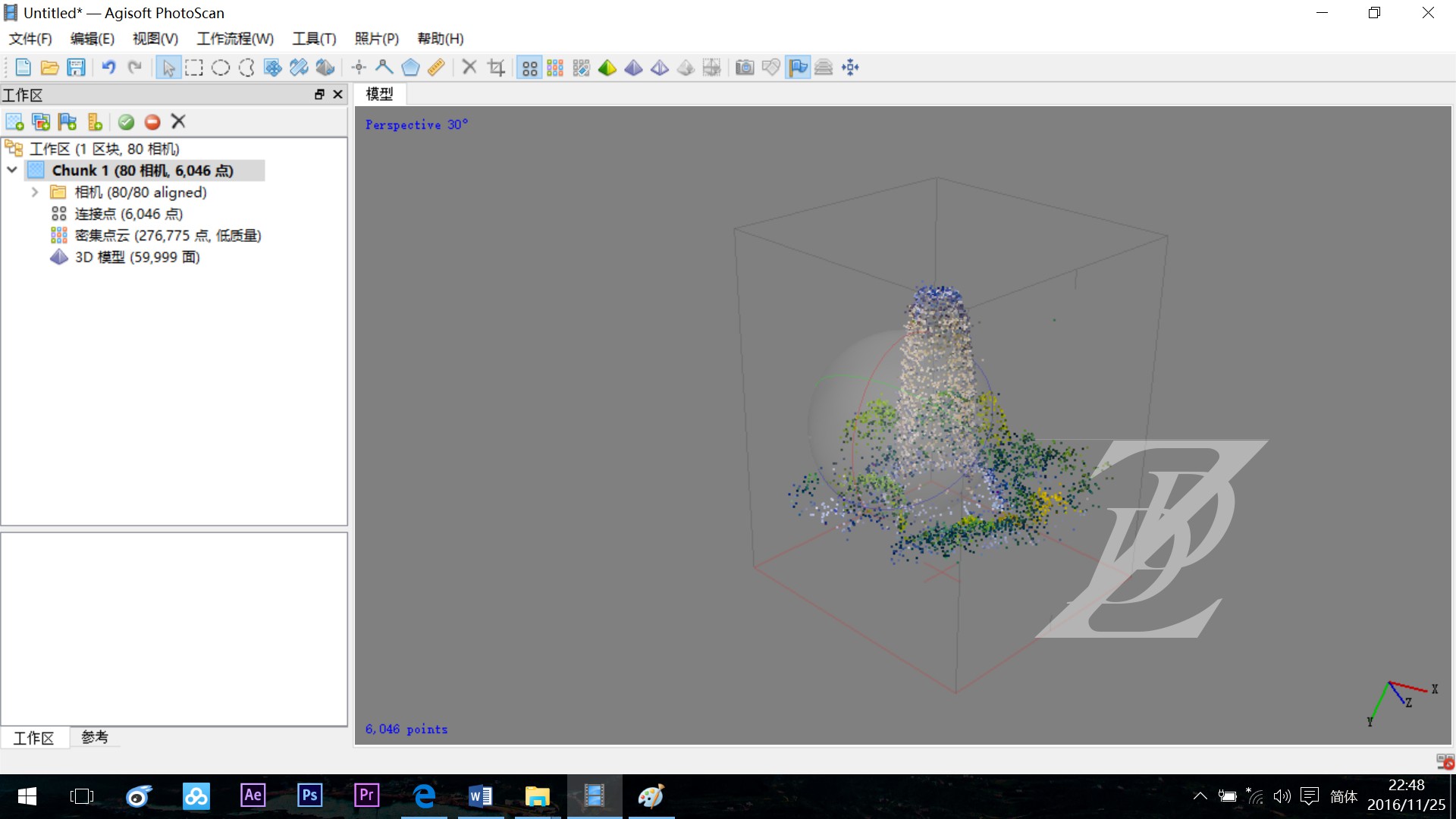The width and height of the screenshot is (1456, 819).
Task: Toggle the Show Shapes icon
Action: point(771,67)
